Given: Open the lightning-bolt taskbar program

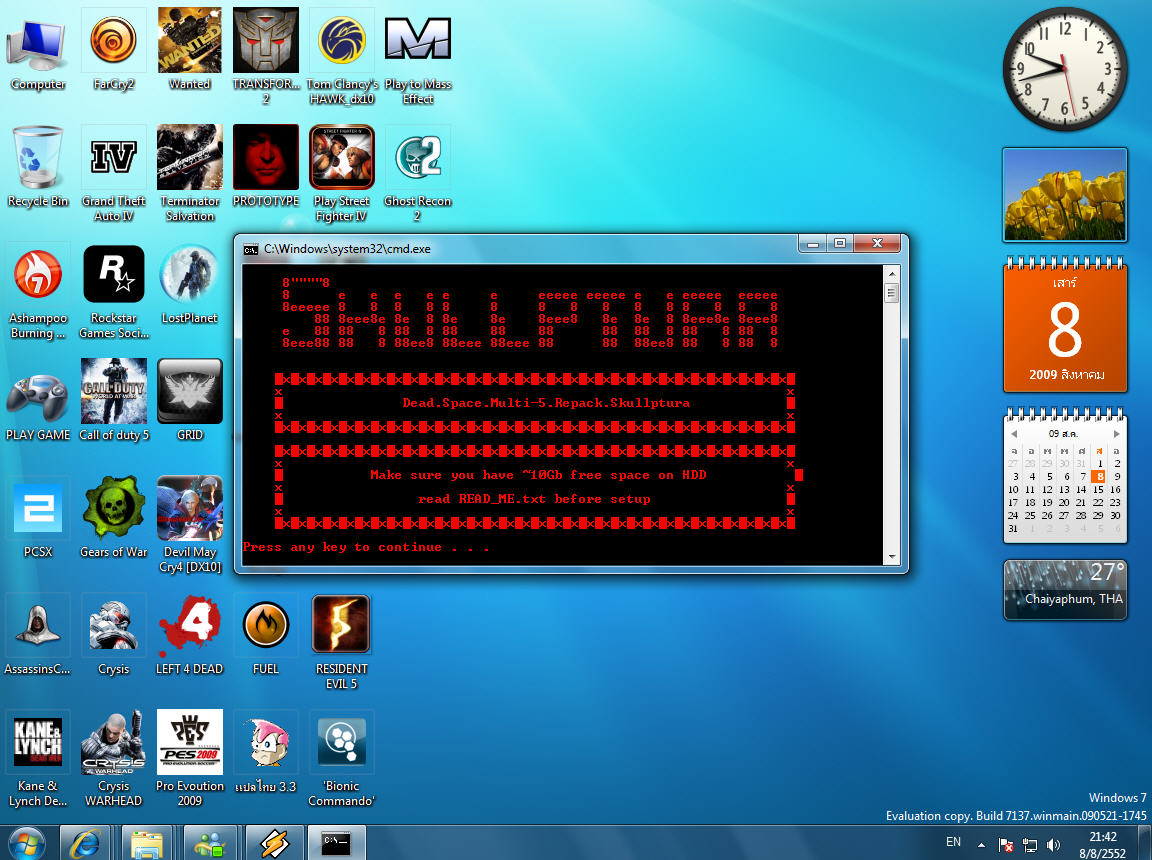Looking at the screenshot, I should 273,843.
